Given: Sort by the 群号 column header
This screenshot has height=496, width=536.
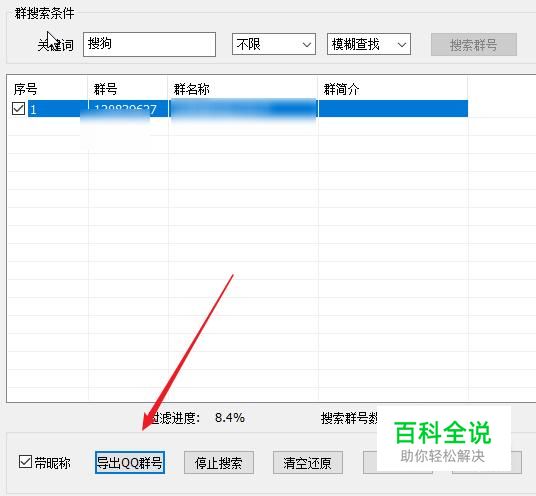Looking at the screenshot, I should [106, 89].
